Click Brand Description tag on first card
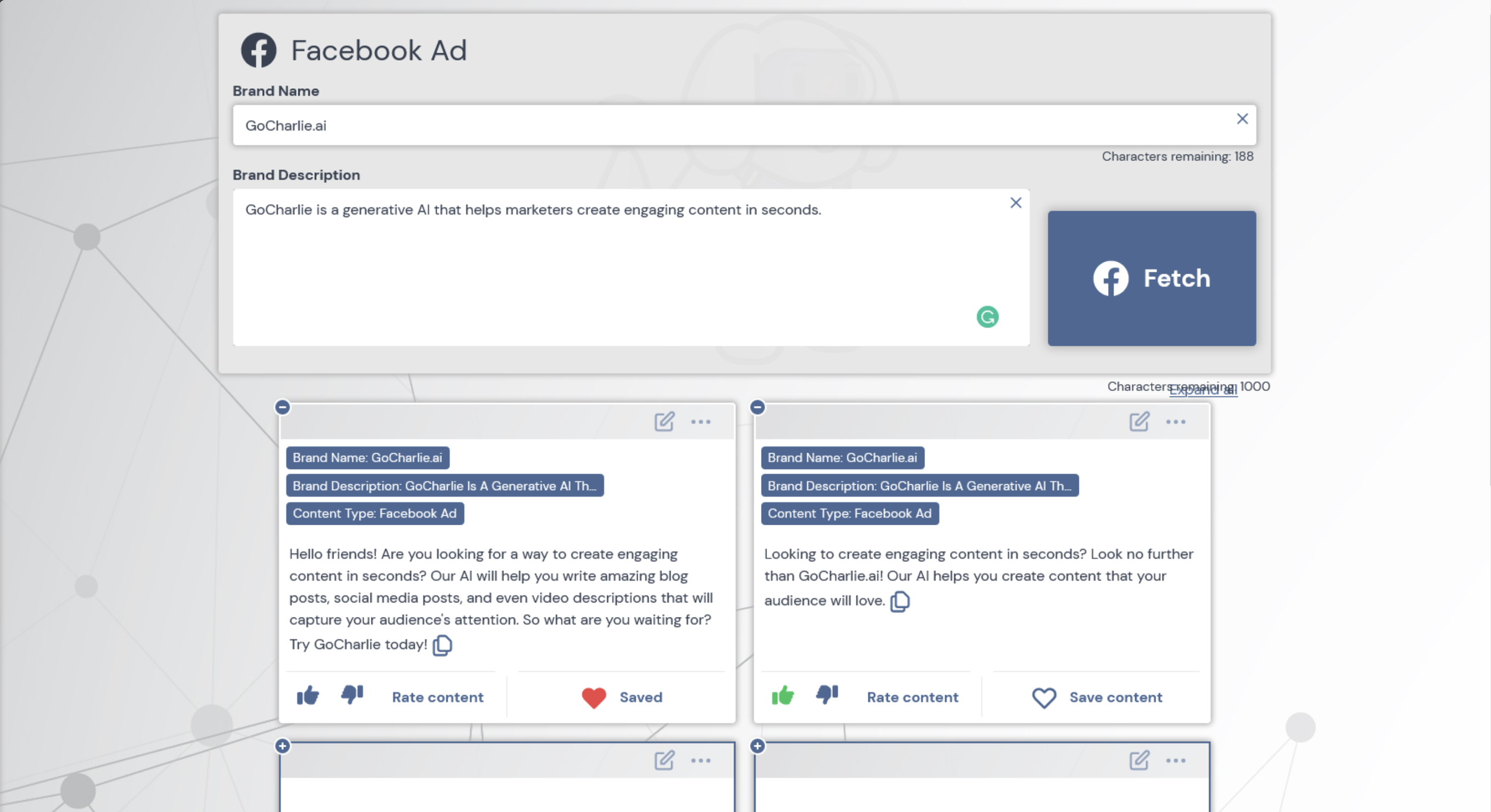 click(x=445, y=486)
